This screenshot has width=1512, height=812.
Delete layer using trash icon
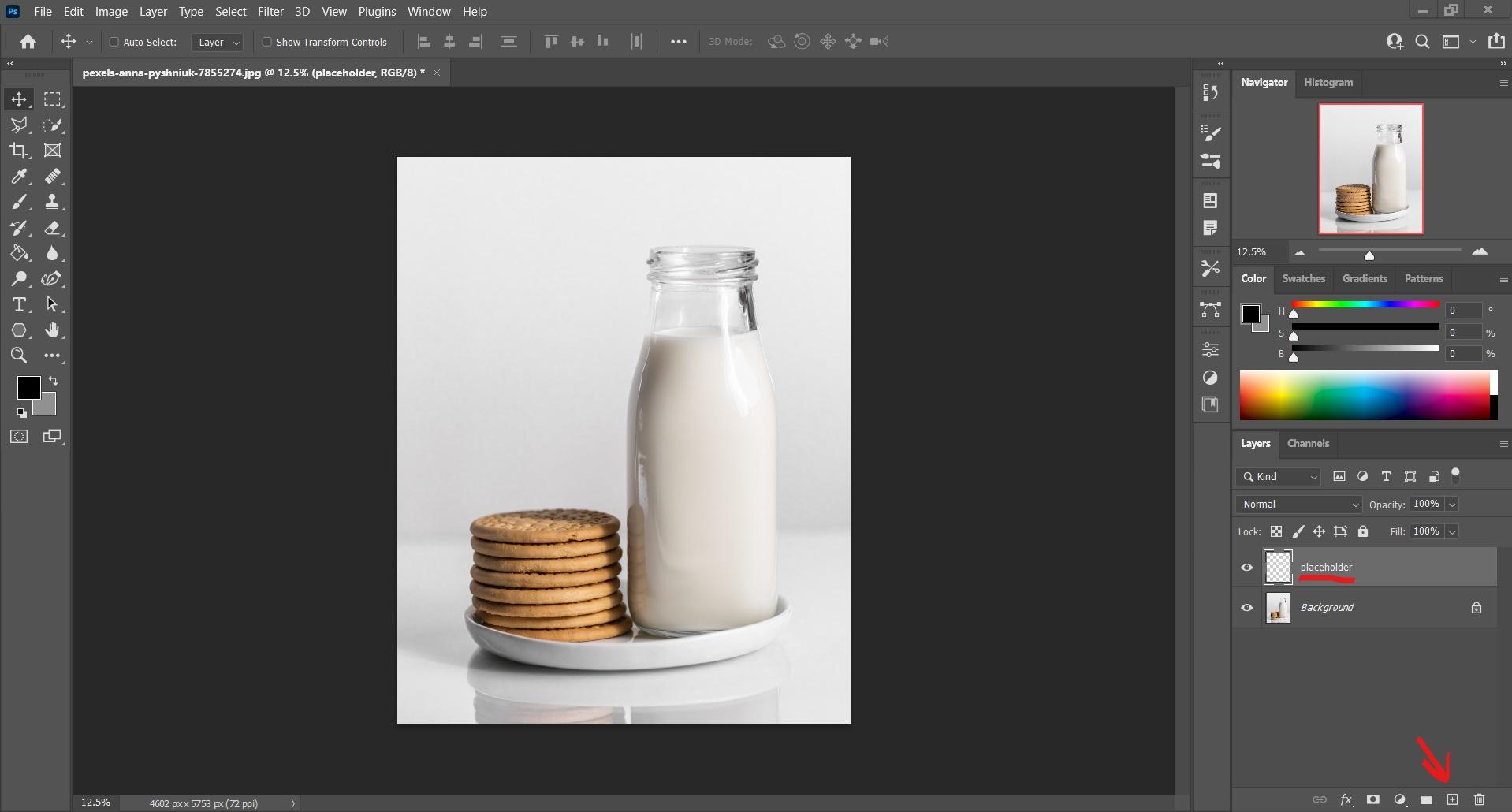point(1479,799)
